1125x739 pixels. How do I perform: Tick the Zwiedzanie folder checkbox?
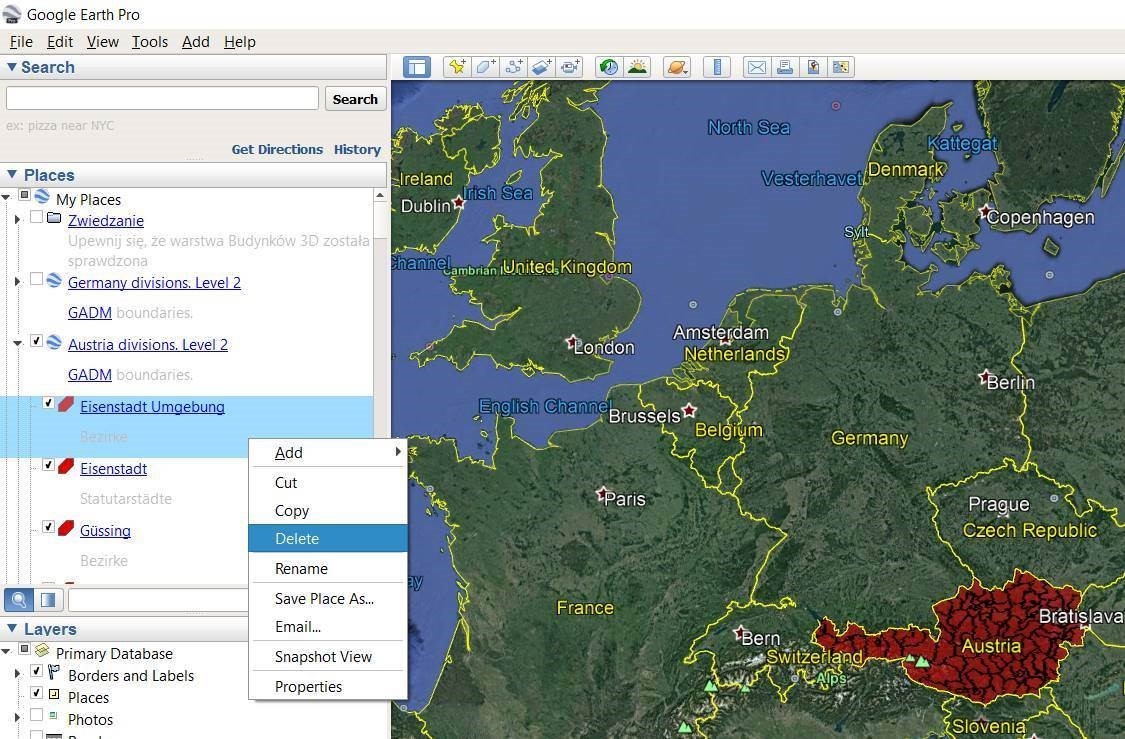pos(37,217)
